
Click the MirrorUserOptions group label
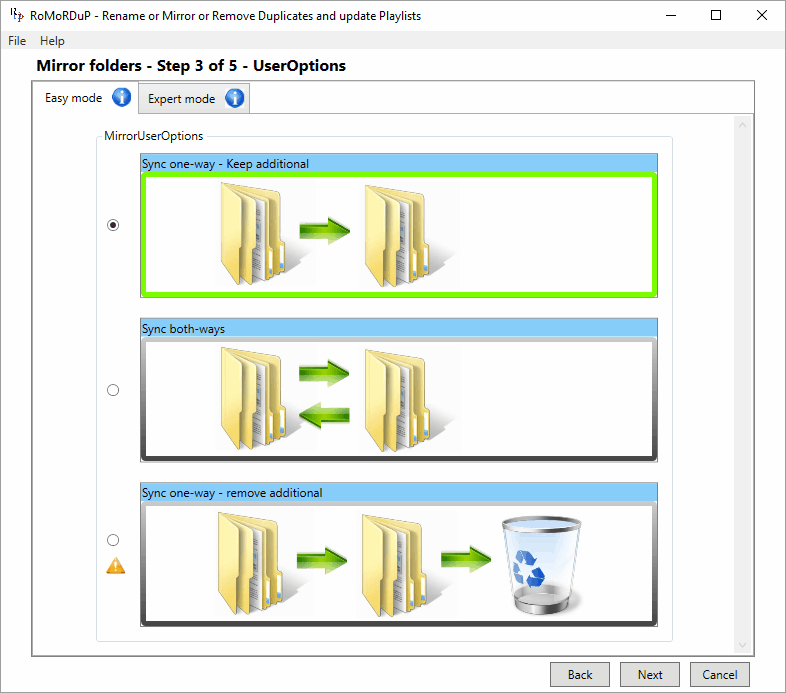point(153,136)
